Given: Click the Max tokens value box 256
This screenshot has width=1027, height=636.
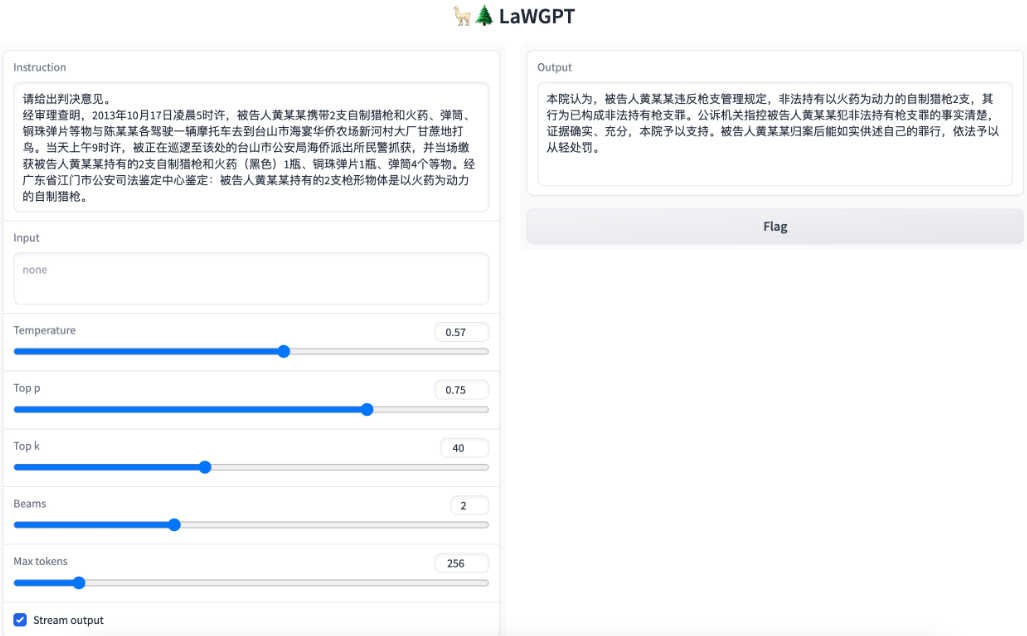Looking at the screenshot, I should click(x=462, y=563).
